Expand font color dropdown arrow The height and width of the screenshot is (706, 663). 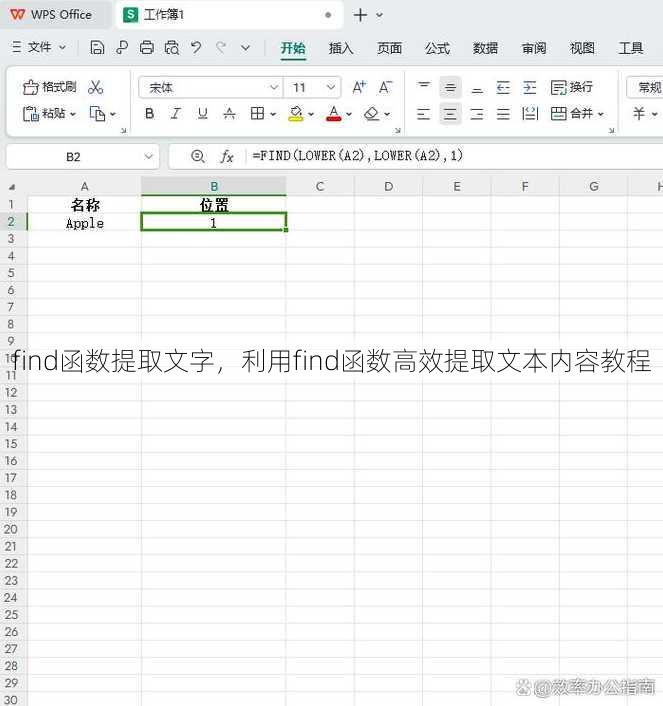349,114
